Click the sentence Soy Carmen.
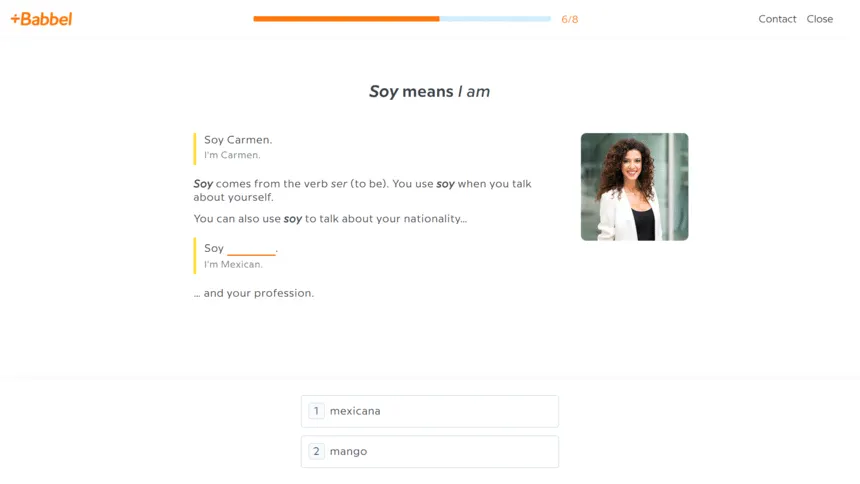Viewport: 860px width, 484px height. (x=238, y=140)
